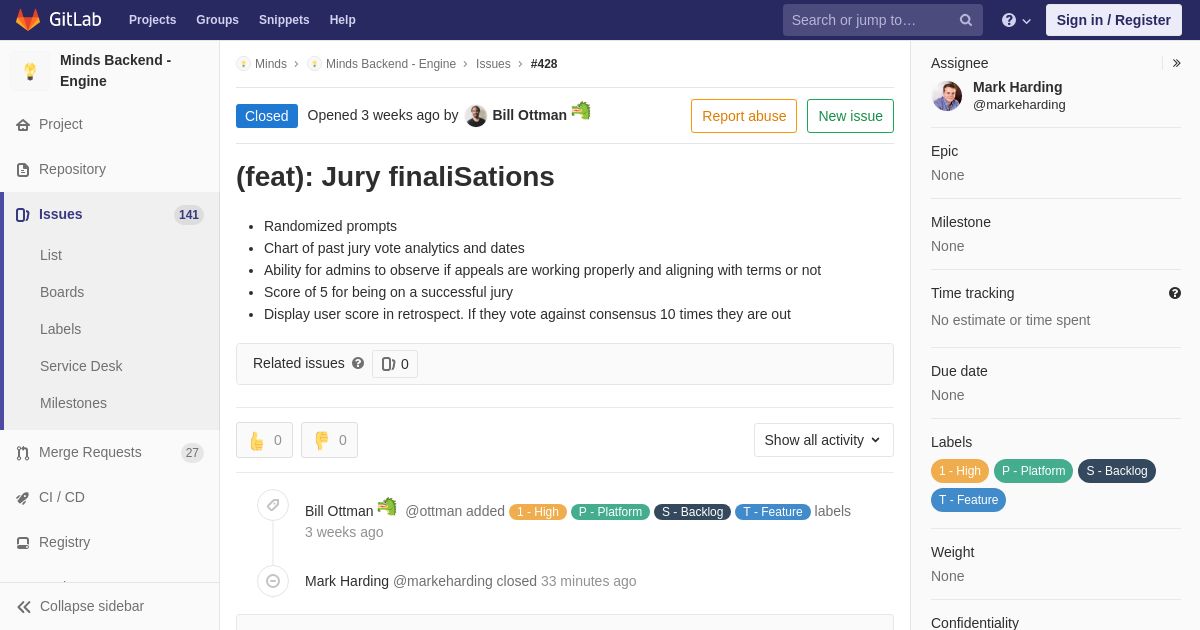Click the dark S - Backlog label in sidebar

[x=1117, y=471]
